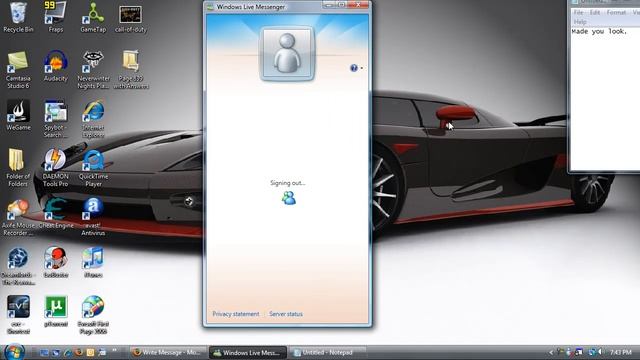Click the Internet Explorer quick launch icon
The image size is (640, 360).
pos(67,352)
